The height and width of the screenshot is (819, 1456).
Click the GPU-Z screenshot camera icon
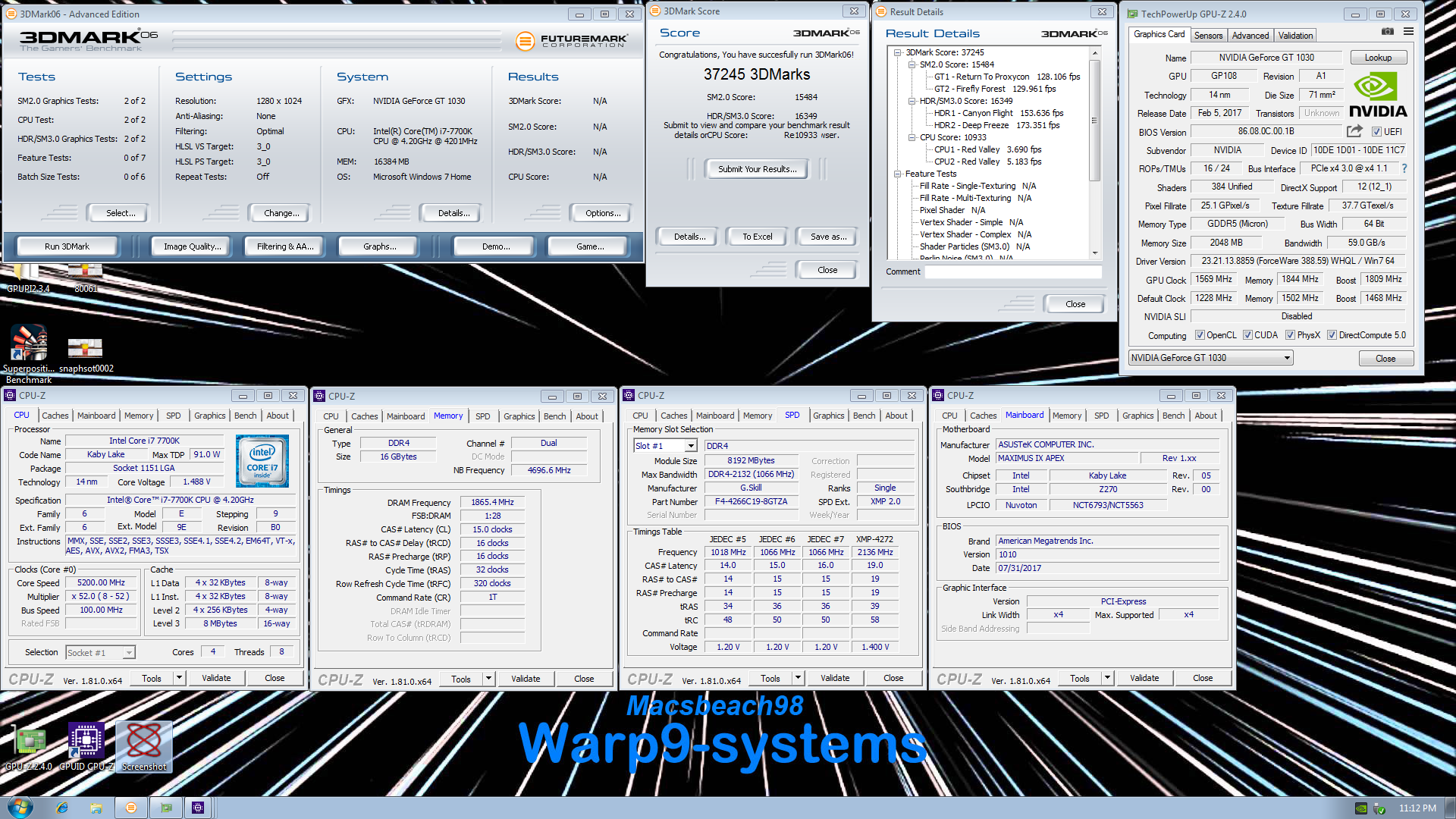tap(1387, 32)
